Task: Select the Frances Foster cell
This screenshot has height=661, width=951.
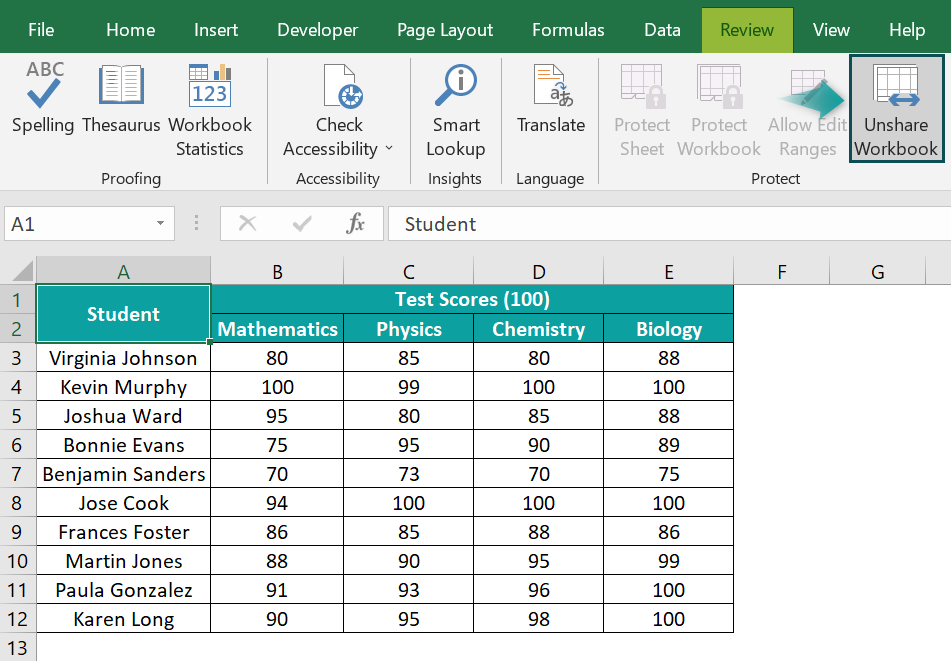Action: click(x=123, y=532)
